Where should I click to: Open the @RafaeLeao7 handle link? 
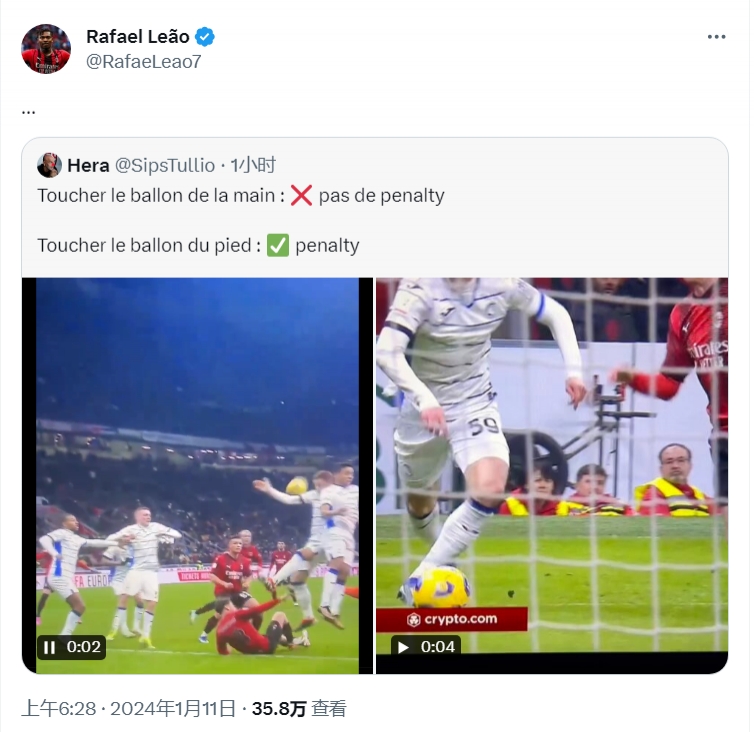click(x=143, y=62)
